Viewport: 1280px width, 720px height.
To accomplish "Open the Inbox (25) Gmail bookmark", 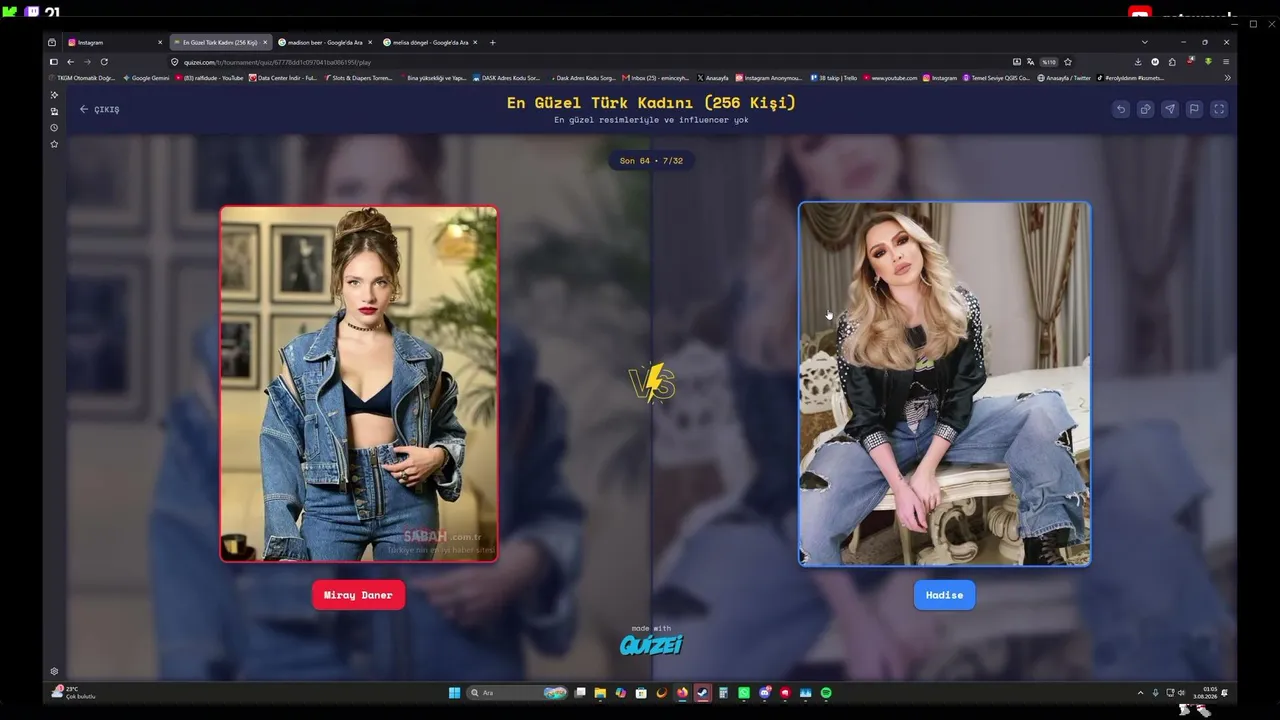I will [656, 78].
